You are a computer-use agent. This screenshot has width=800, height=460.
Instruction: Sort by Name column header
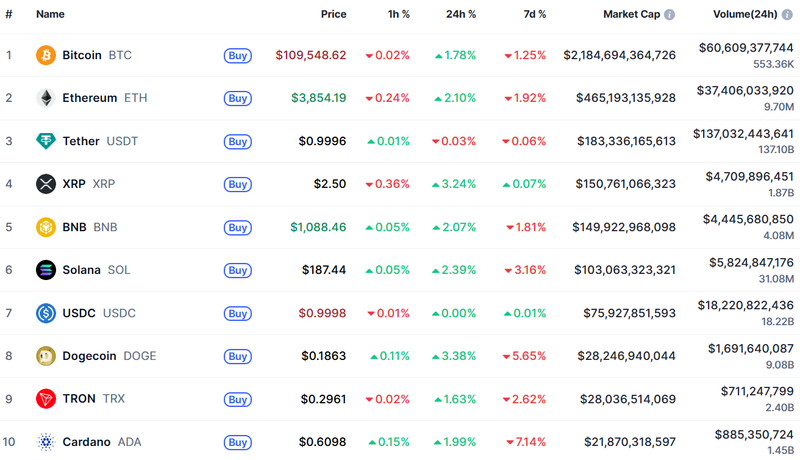(50, 15)
